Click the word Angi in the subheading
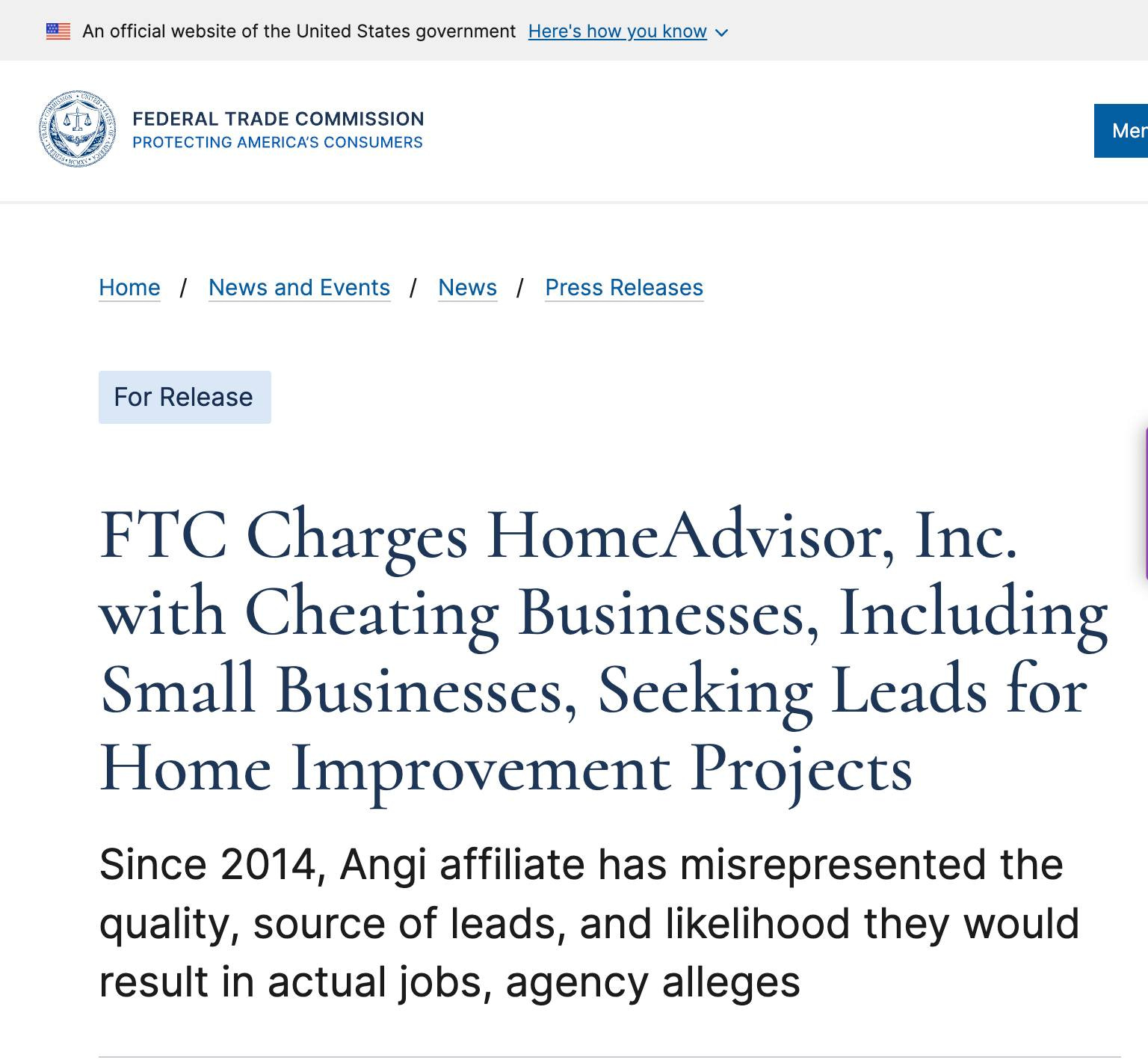Screen dimensions: 1148x1060 pos(383,865)
